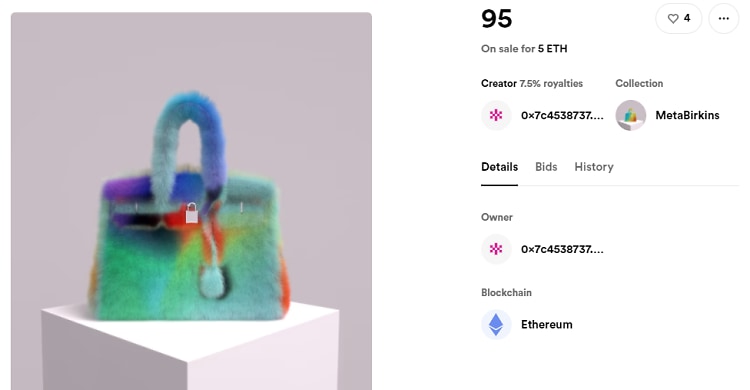Go to the MetaBirkins collection
Screen dimensions: 750x390
coord(687,115)
